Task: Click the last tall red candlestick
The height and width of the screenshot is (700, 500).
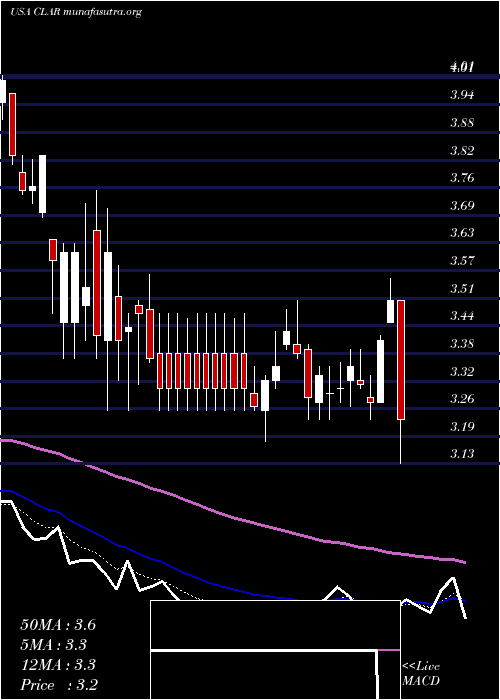Action: click(x=401, y=360)
